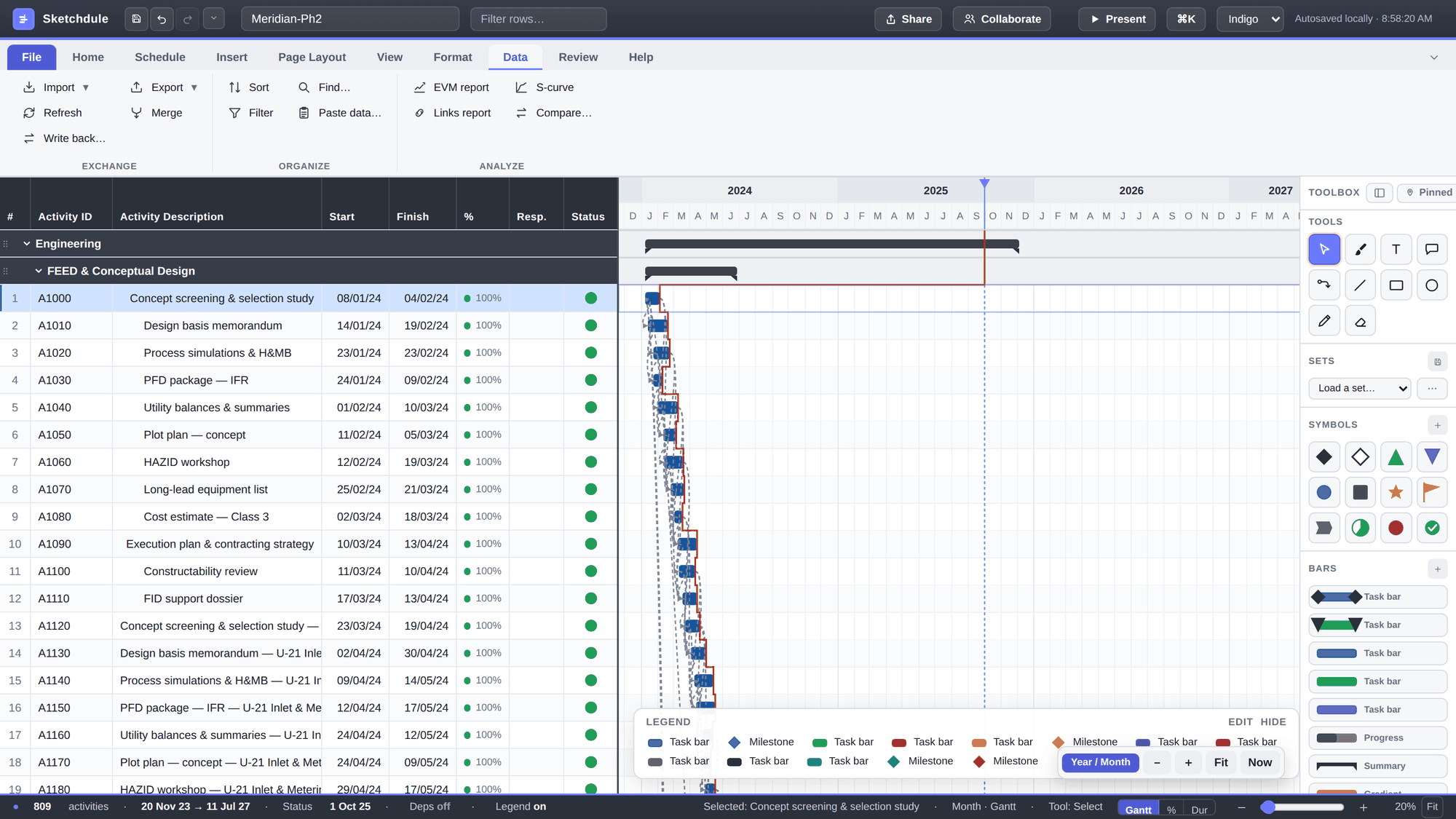
Task: Select the green Task bar style swatch
Action: tap(1377, 681)
